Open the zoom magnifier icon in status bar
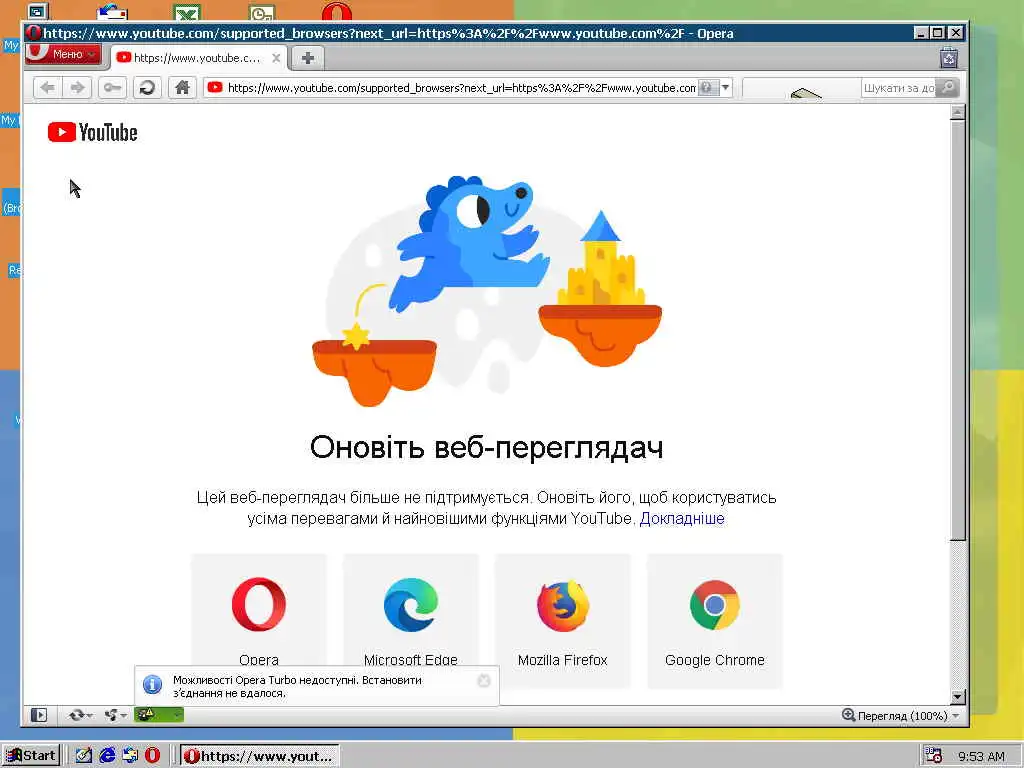The width and height of the screenshot is (1024, 768). coord(848,715)
